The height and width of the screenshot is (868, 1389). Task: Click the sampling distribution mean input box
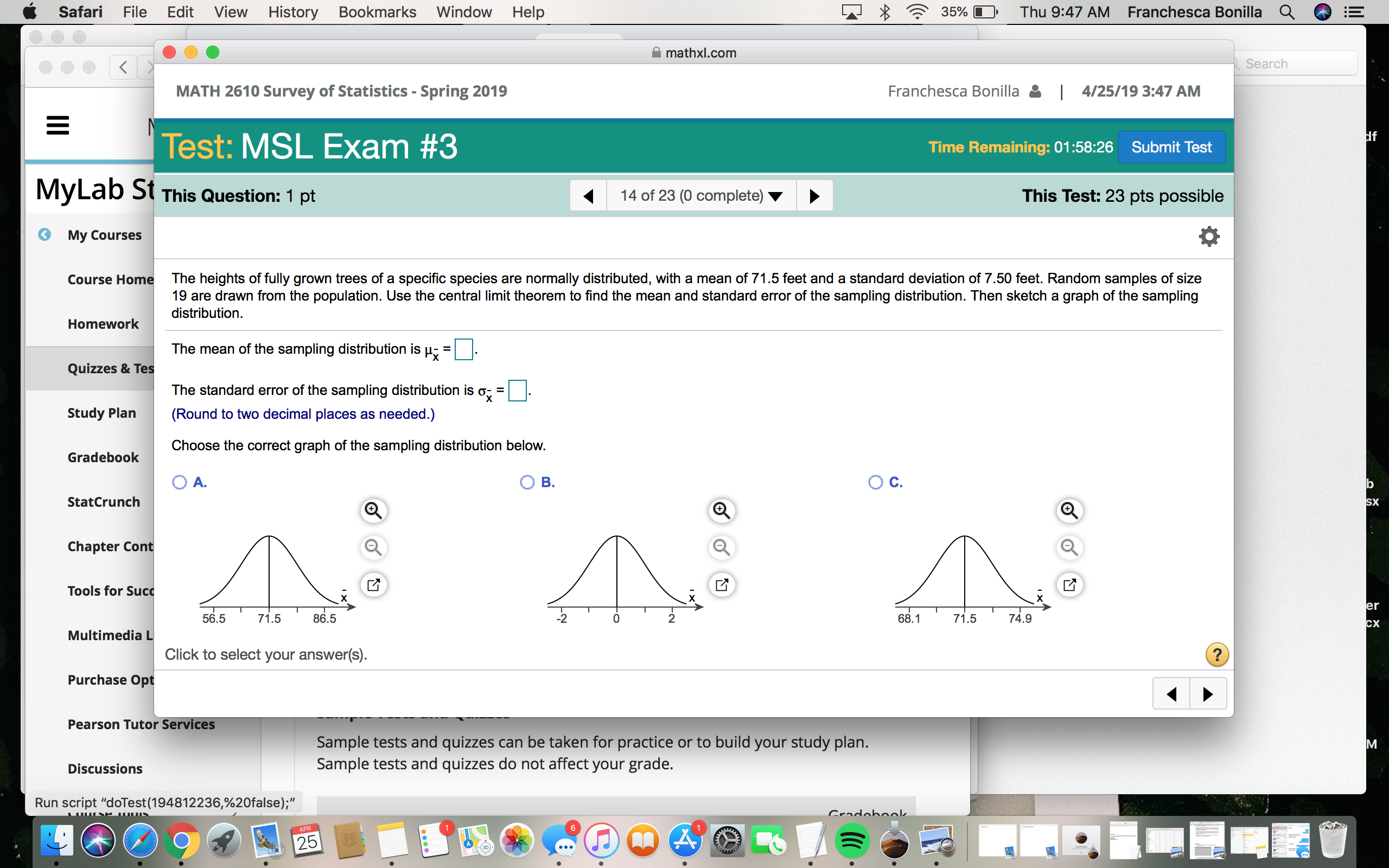(x=463, y=349)
